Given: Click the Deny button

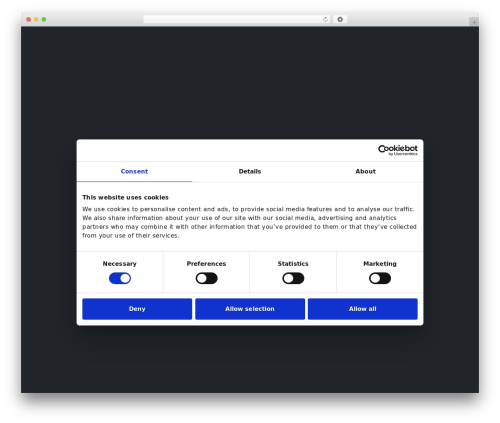Looking at the screenshot, I should pyautogui.click(x=137, y=309).
